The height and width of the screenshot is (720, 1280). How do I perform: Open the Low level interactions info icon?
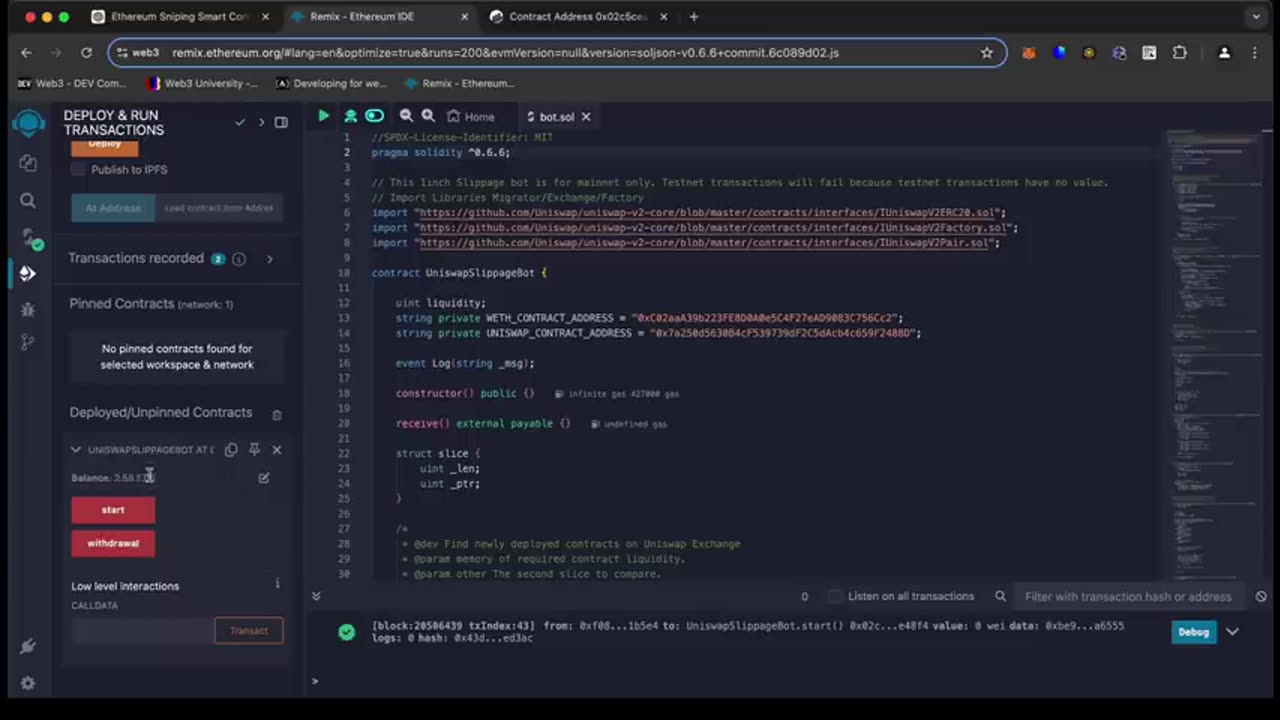(x=277, y=583)
